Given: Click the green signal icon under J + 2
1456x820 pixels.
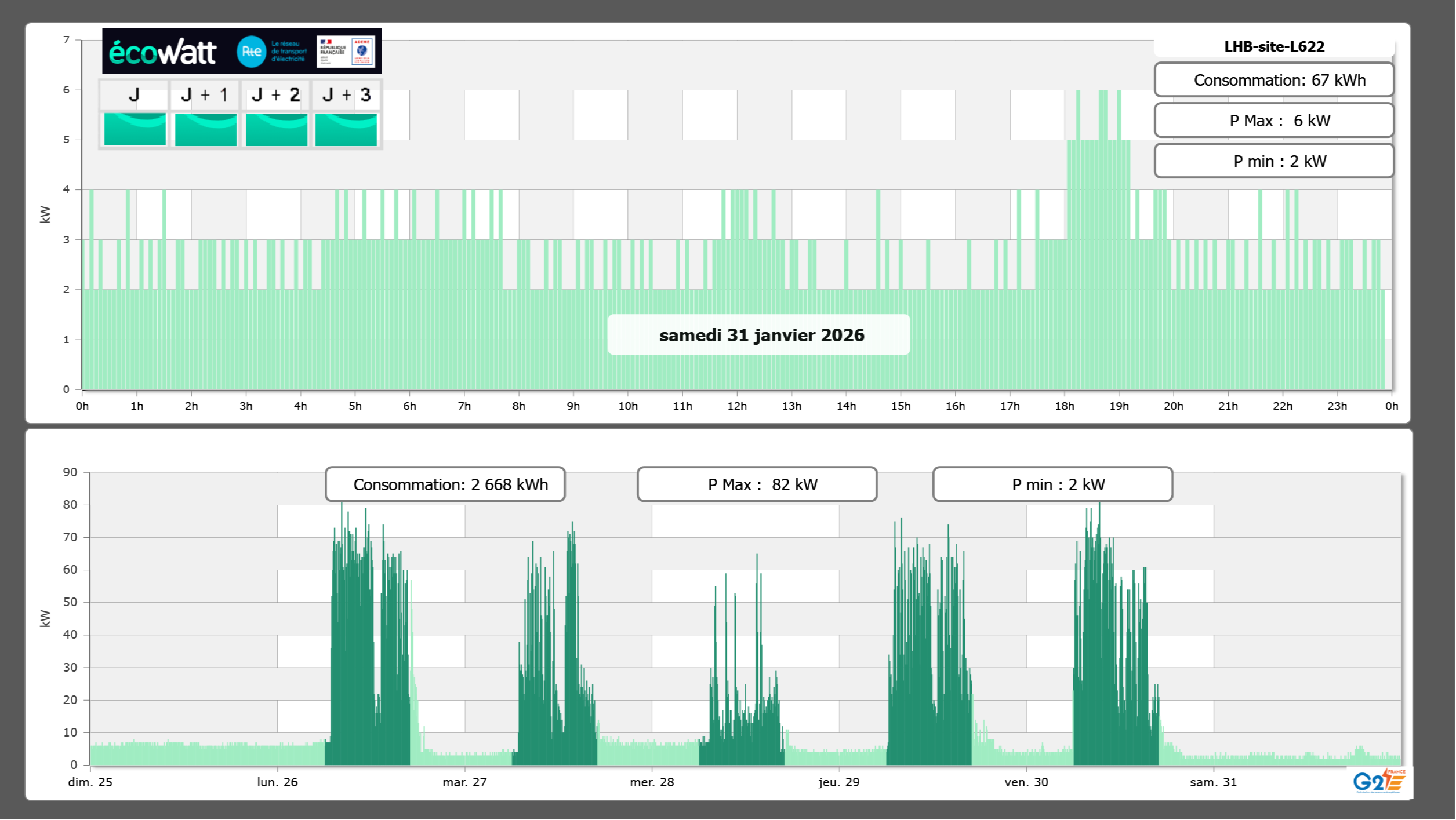Looking at the screenshot, I should 276,129.
